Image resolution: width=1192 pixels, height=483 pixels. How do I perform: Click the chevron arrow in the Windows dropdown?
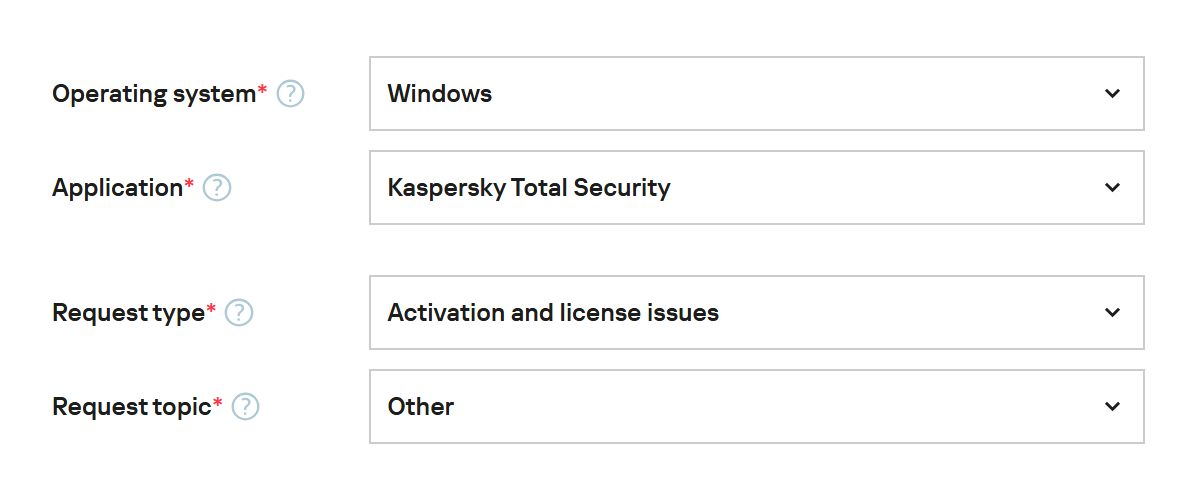(x=1112, y=94)
